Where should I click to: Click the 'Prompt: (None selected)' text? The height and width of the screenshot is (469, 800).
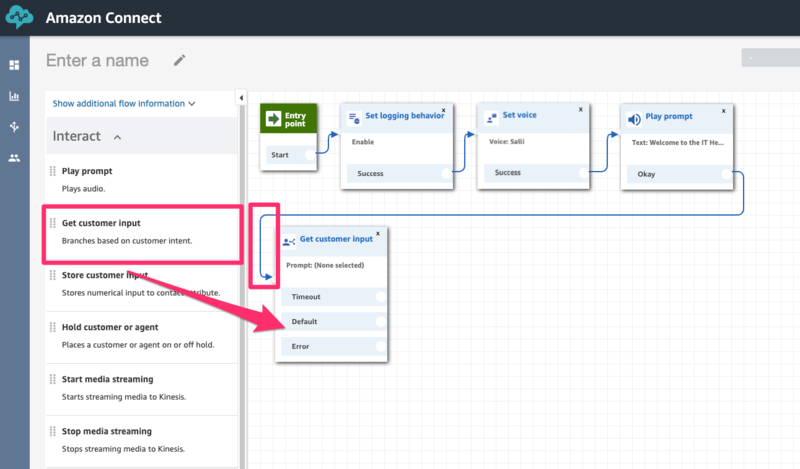pos(325,265)
